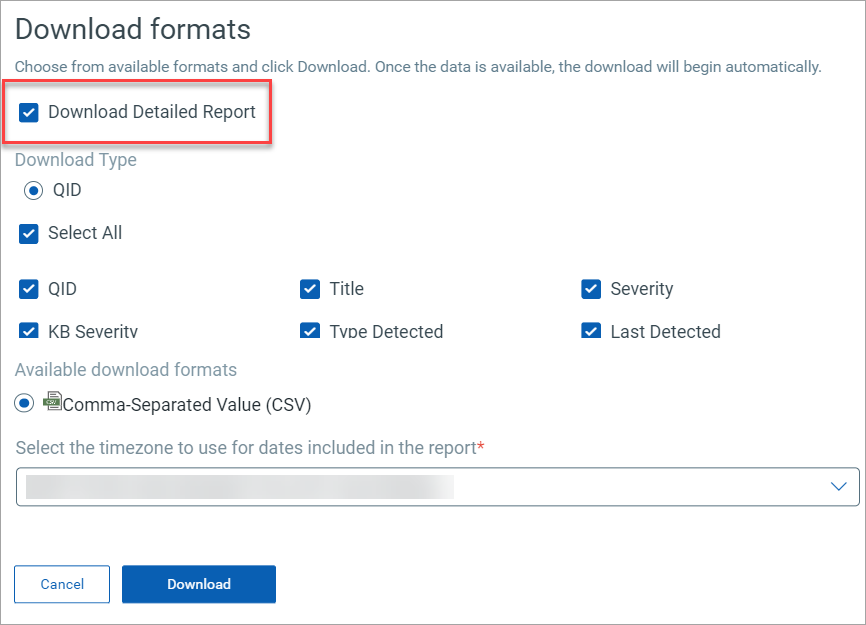Click the Comma-Separated Value (CSV) label
866x625 pixels.
point(187,405)
